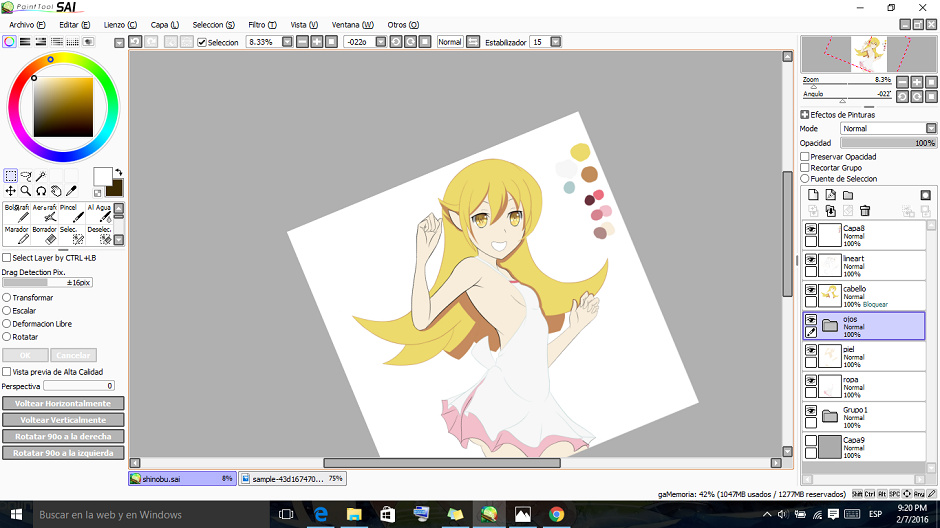Click the Voltear Horizontalmente button
940x528 pixels.
tap(63, 404)
